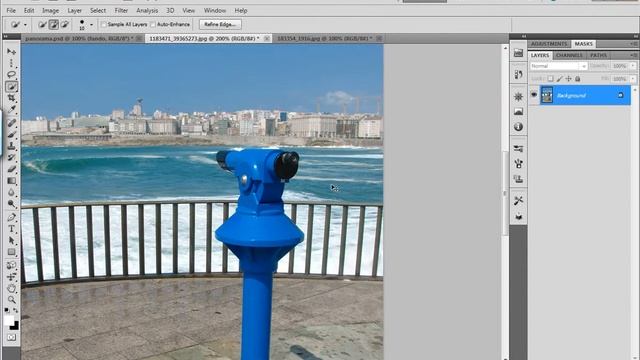Switch to the Channels tab
Image resolution: width=640 pixels, height=360 pixels.
click(x=569, y=55)
